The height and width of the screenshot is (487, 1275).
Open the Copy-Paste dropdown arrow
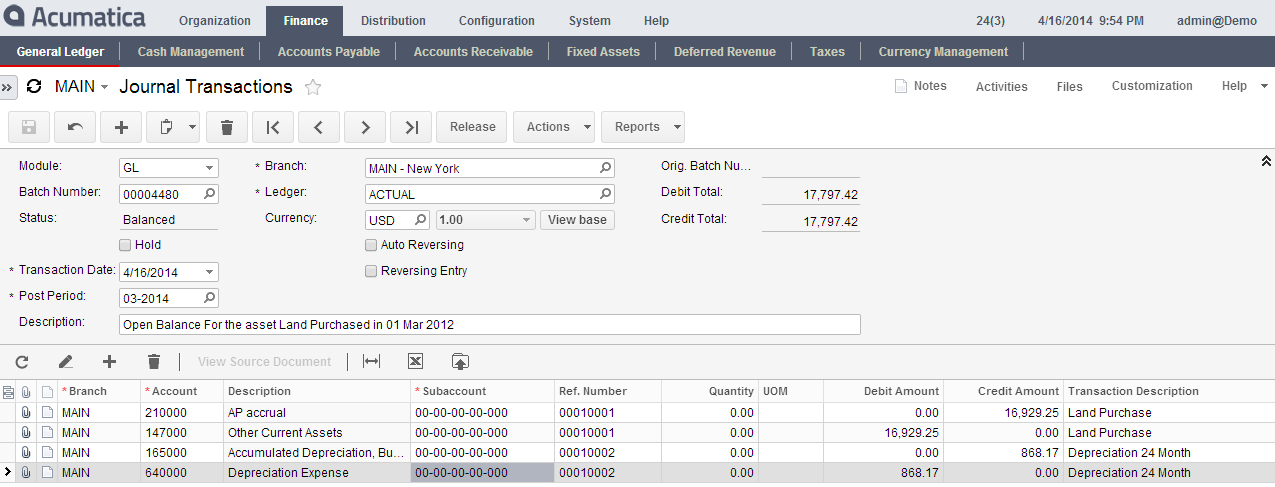193,127
